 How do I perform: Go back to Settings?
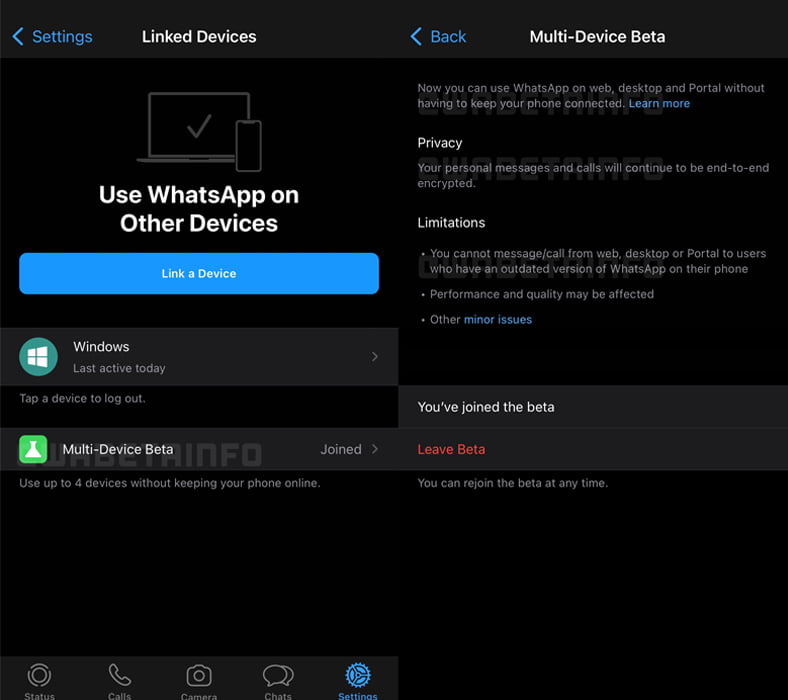pyautogui.click(x=52, y=36)
